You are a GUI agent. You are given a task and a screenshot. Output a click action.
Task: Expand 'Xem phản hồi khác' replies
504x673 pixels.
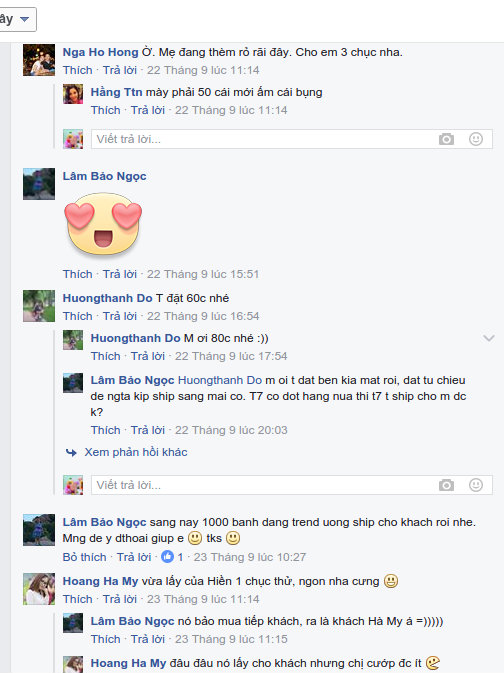(136, 452)
